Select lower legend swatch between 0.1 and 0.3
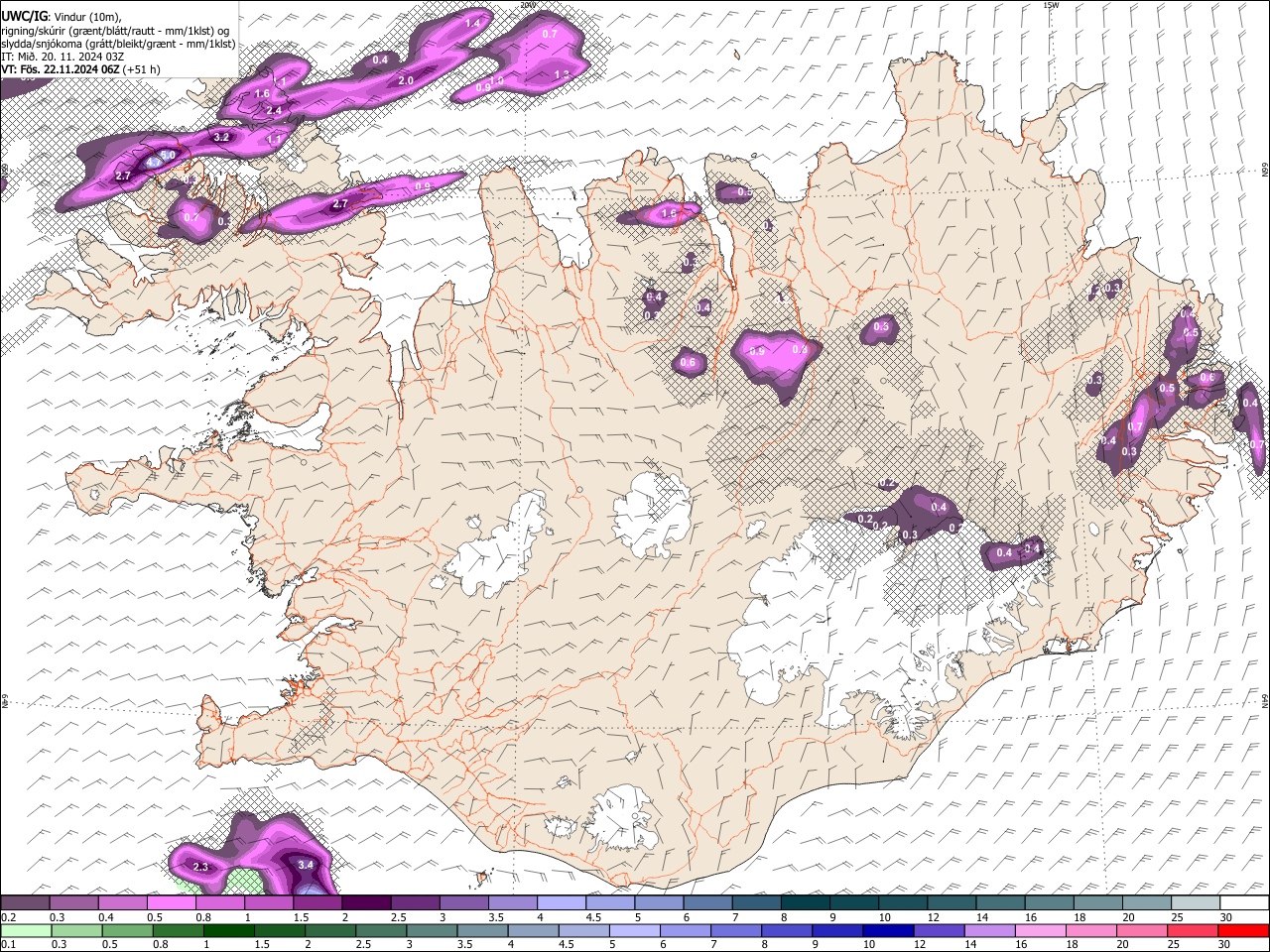This screenshot has width=1270, height=952. (25, 930)
